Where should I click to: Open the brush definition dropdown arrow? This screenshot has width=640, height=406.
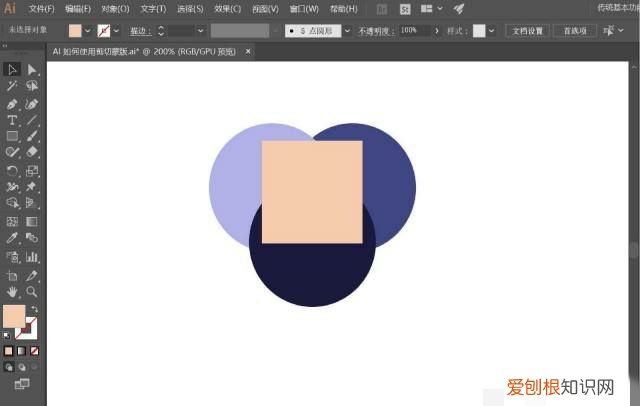347,31
